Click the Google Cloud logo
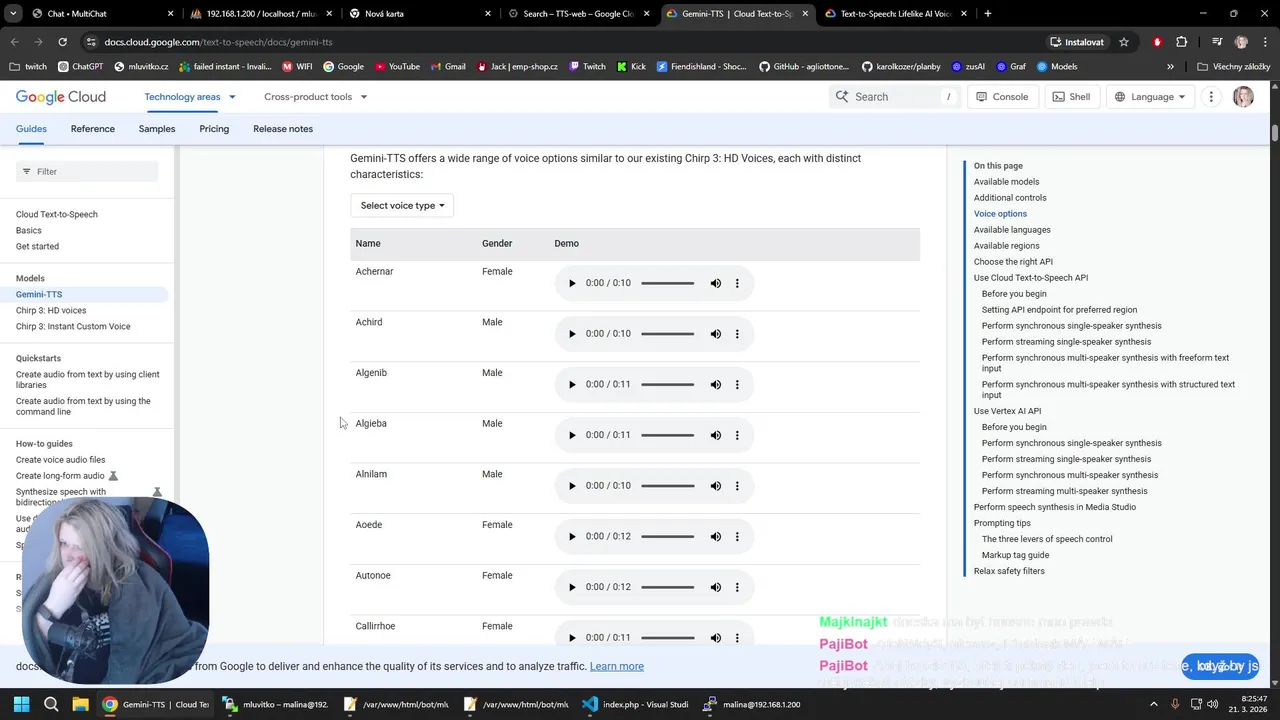This screenshot has height=720, width=1280. tap(61, 97)
